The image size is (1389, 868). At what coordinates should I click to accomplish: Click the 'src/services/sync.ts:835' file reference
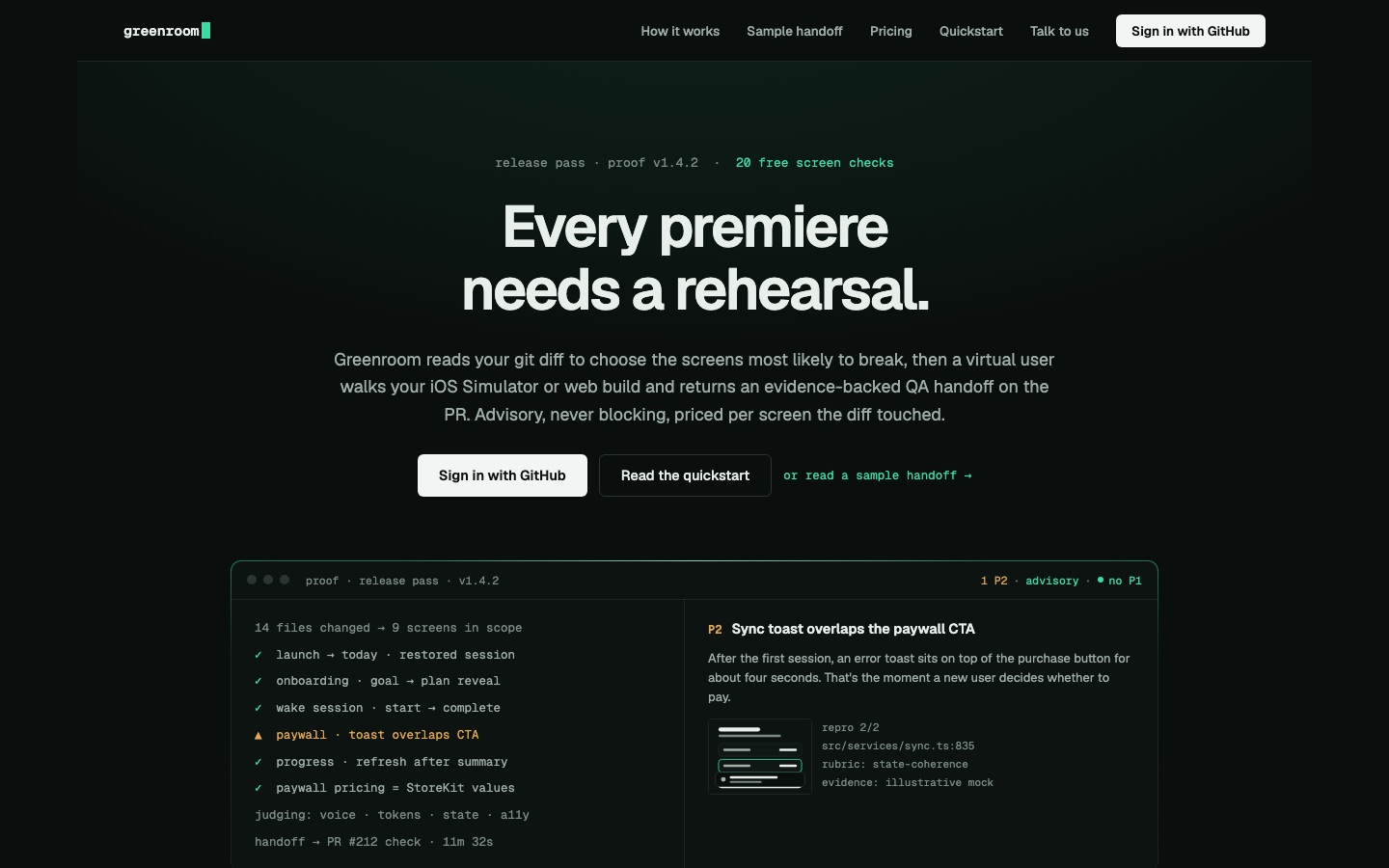tap(898, 746)
